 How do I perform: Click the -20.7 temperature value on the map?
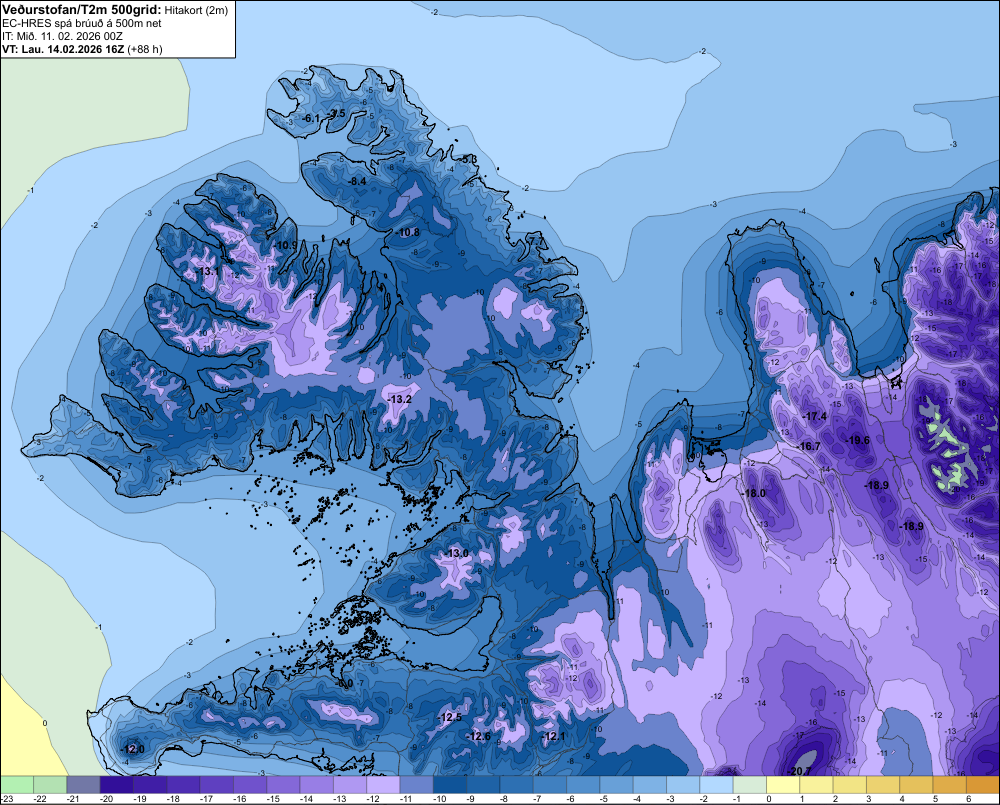pos(798,771)
